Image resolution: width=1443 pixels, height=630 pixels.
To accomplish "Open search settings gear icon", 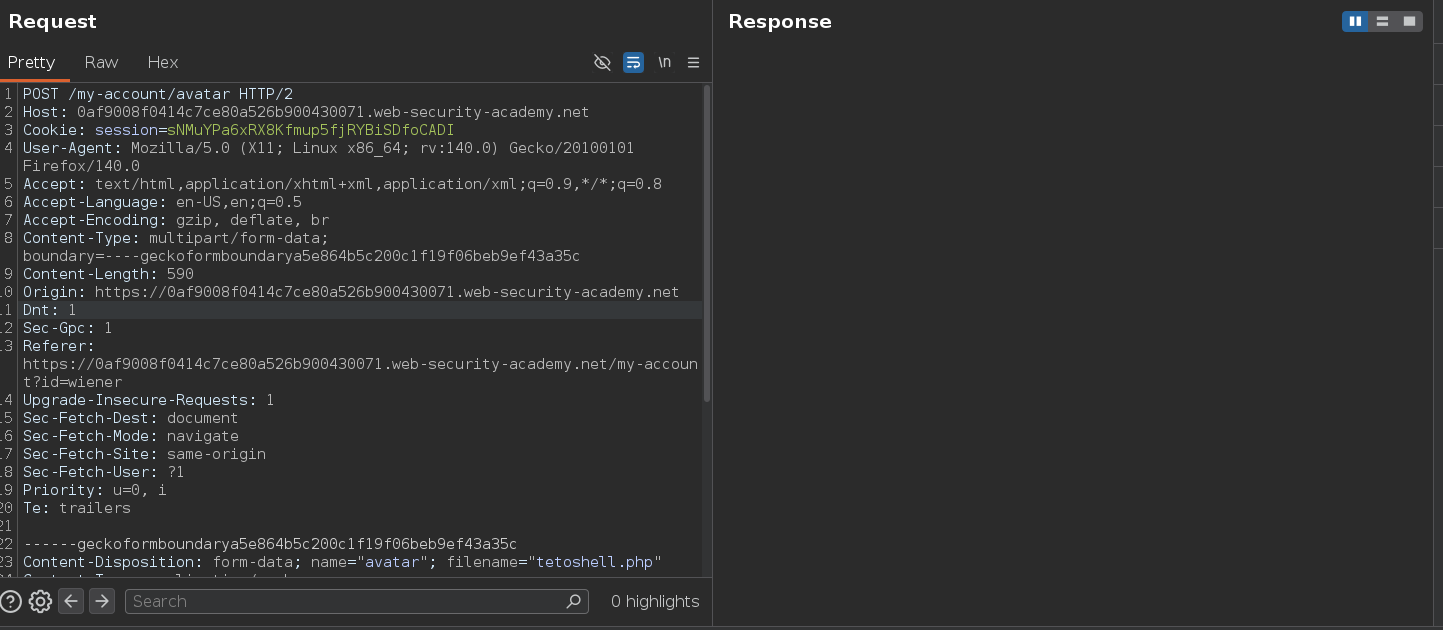I will pos(40,601).
